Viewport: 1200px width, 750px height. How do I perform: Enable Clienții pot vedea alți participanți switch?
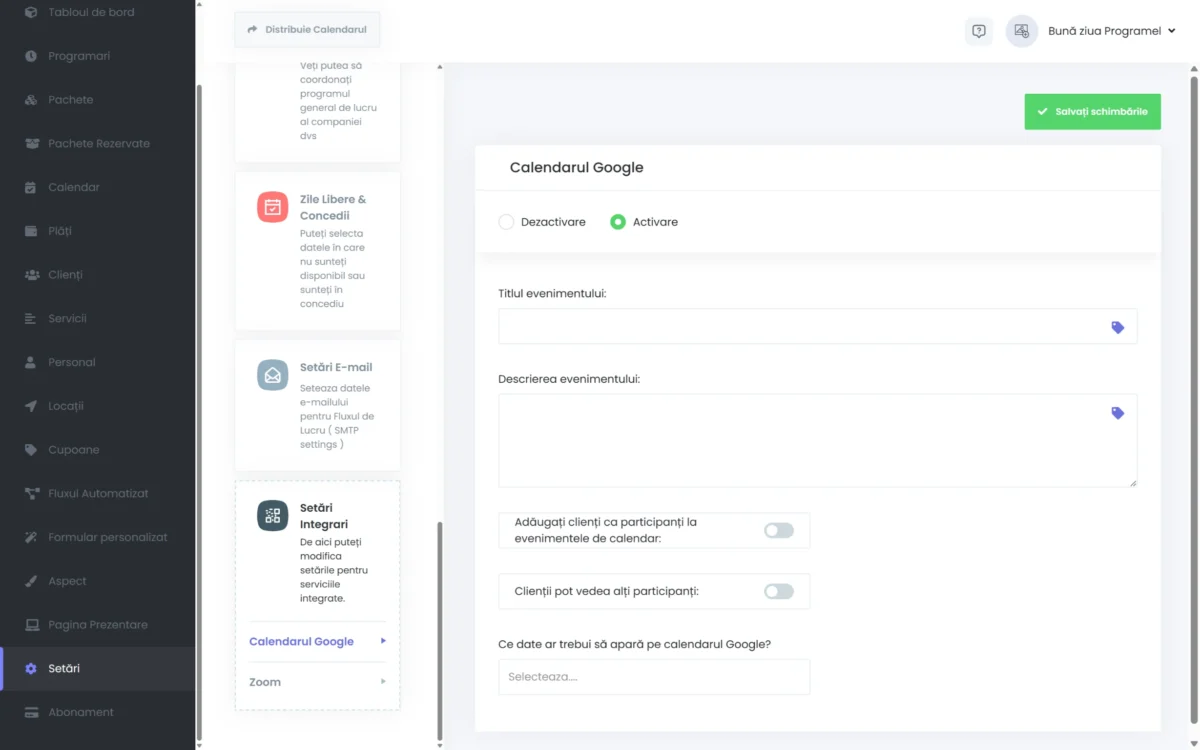click(778, 591)
